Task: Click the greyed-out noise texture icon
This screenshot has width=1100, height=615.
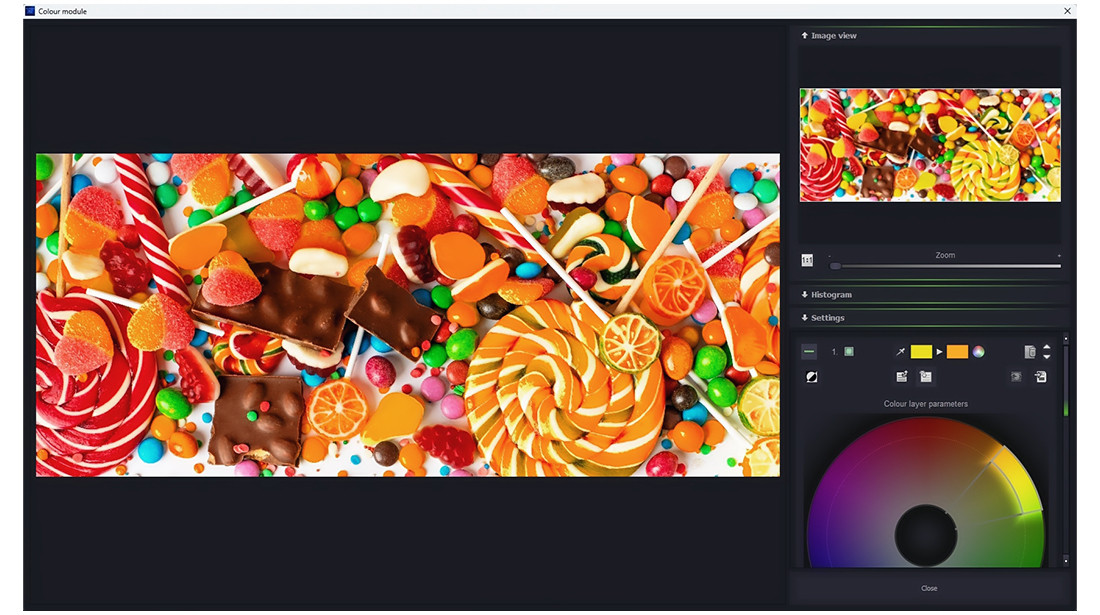Action: click(1016, 377)
